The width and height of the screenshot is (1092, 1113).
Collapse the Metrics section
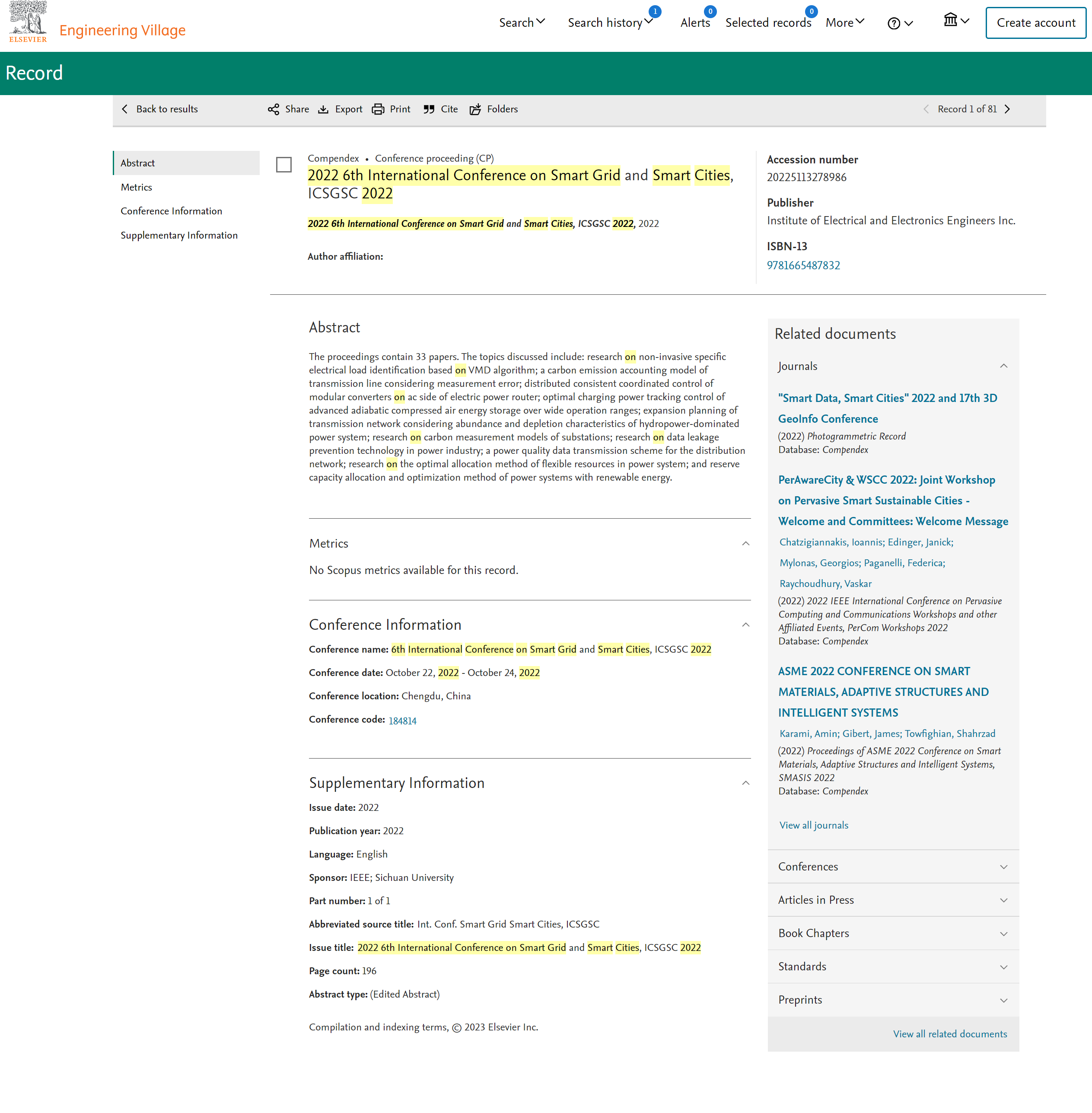pyautogui.click(x=745, y=543)
